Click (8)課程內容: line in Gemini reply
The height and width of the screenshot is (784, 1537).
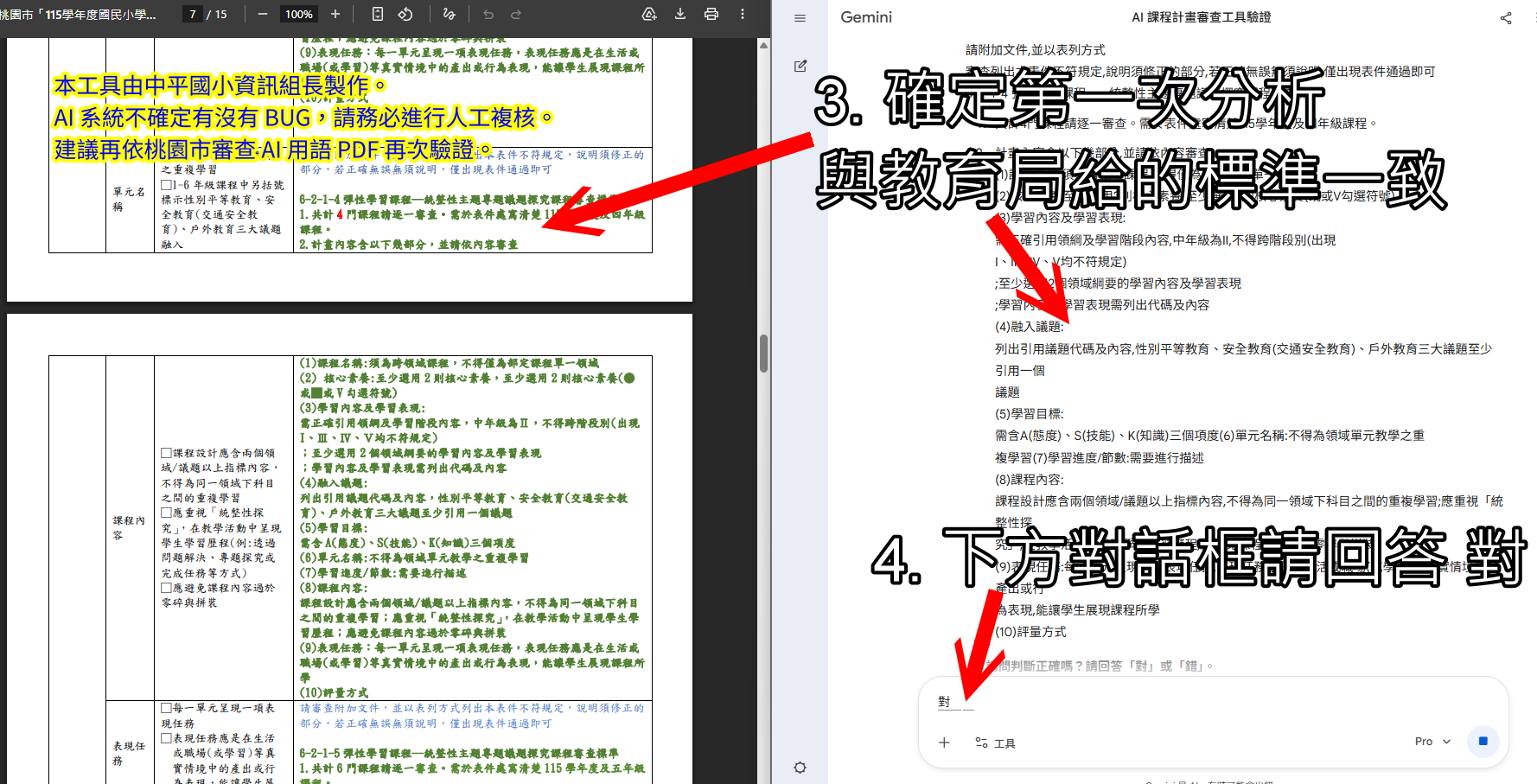(1030, 480)
